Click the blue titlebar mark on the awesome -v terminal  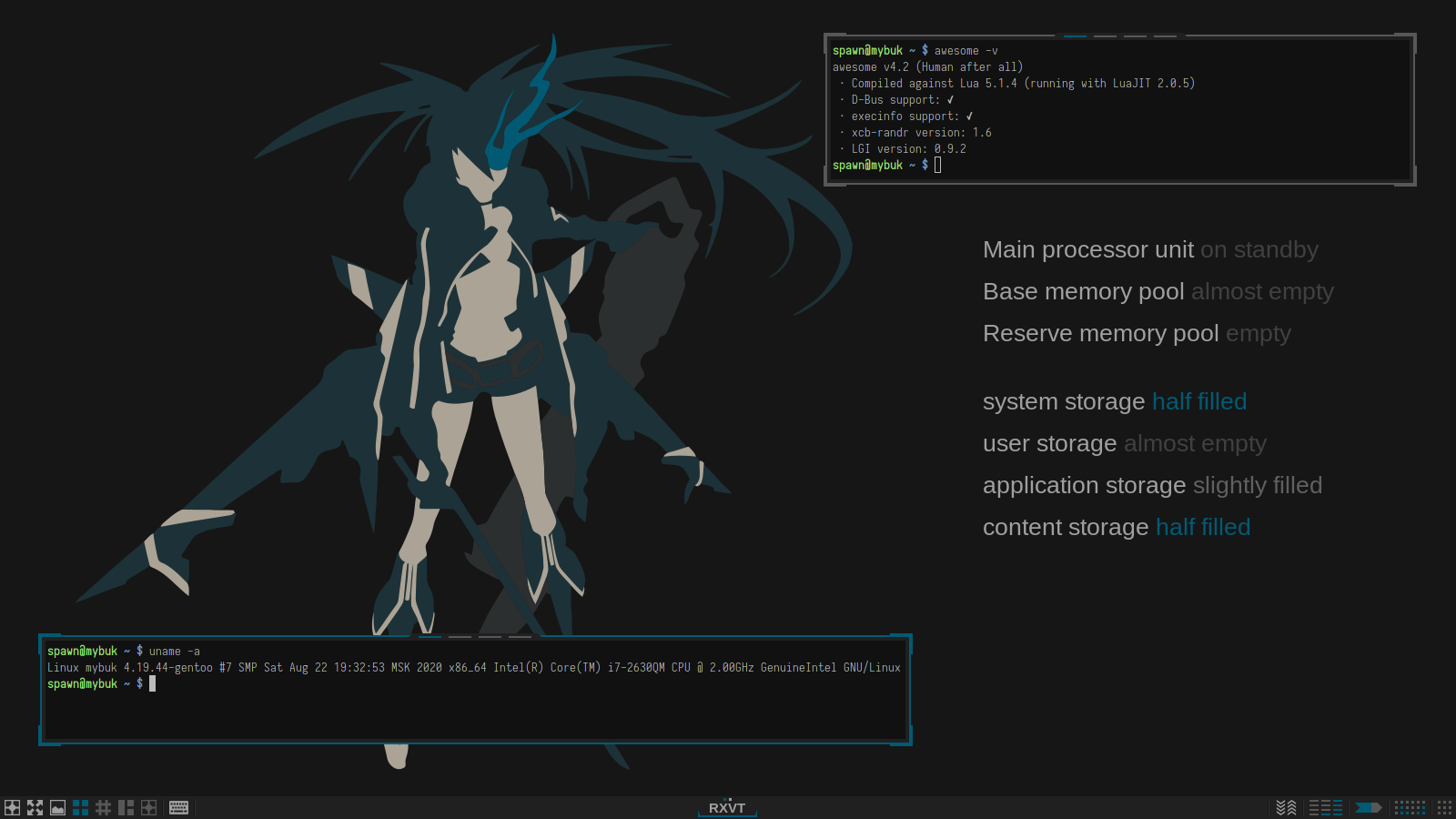tap(1075, 36)
